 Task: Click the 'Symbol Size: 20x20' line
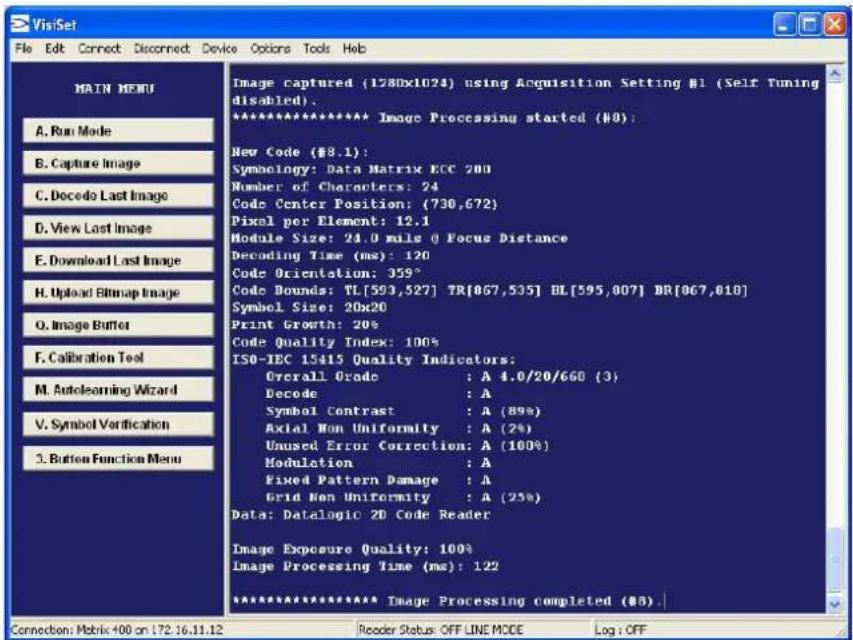[309, 307]
